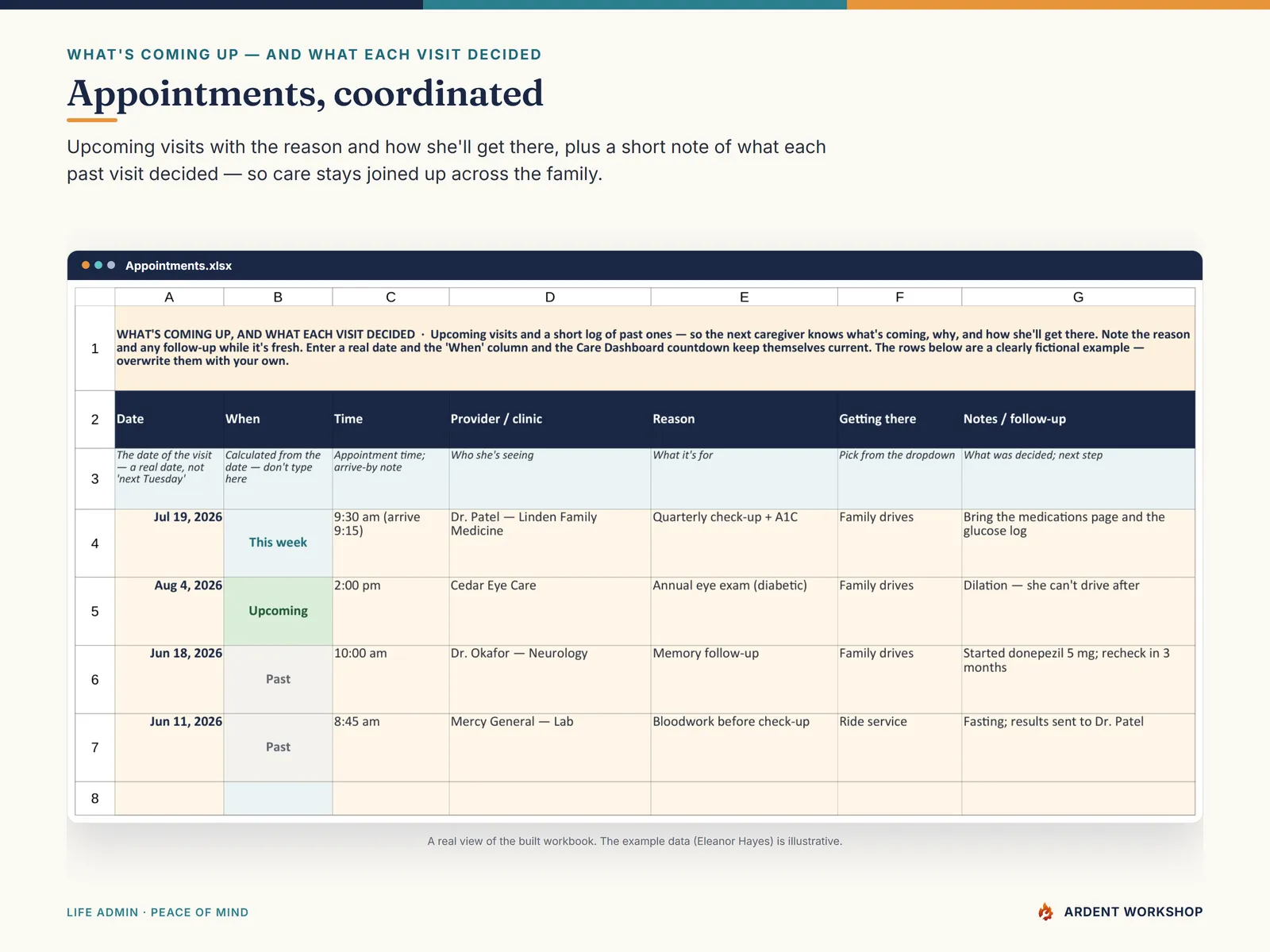Click the Appointments.xlsx file title

[179, 266]
